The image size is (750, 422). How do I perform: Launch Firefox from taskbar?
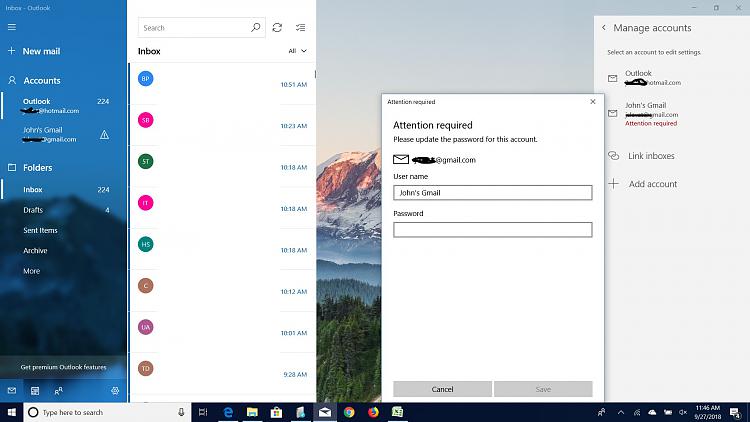point(373,412)
